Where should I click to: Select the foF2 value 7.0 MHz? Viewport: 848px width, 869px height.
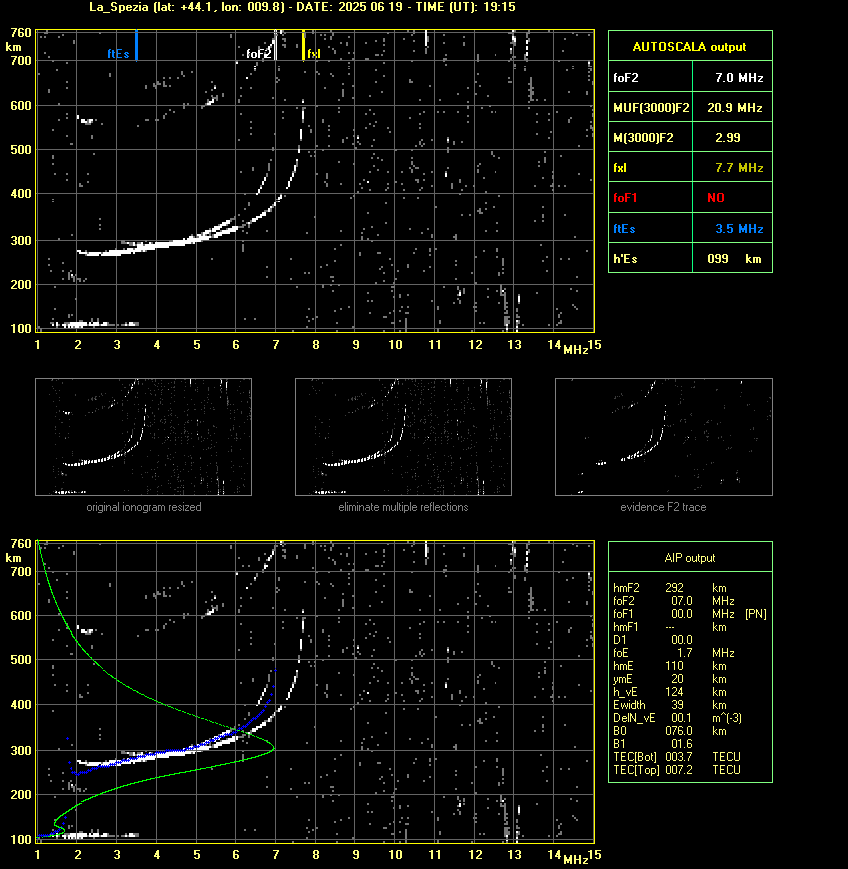coord(739,78)
